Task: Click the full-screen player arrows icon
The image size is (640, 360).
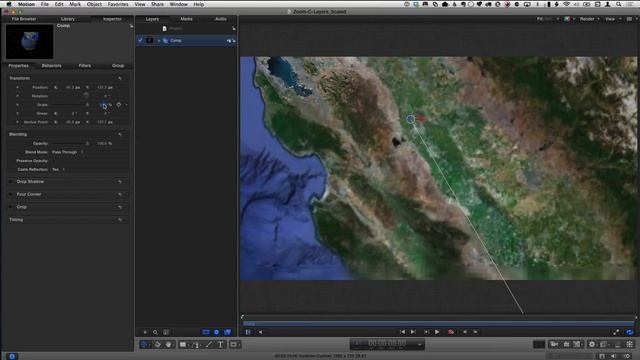Action: 616,332
